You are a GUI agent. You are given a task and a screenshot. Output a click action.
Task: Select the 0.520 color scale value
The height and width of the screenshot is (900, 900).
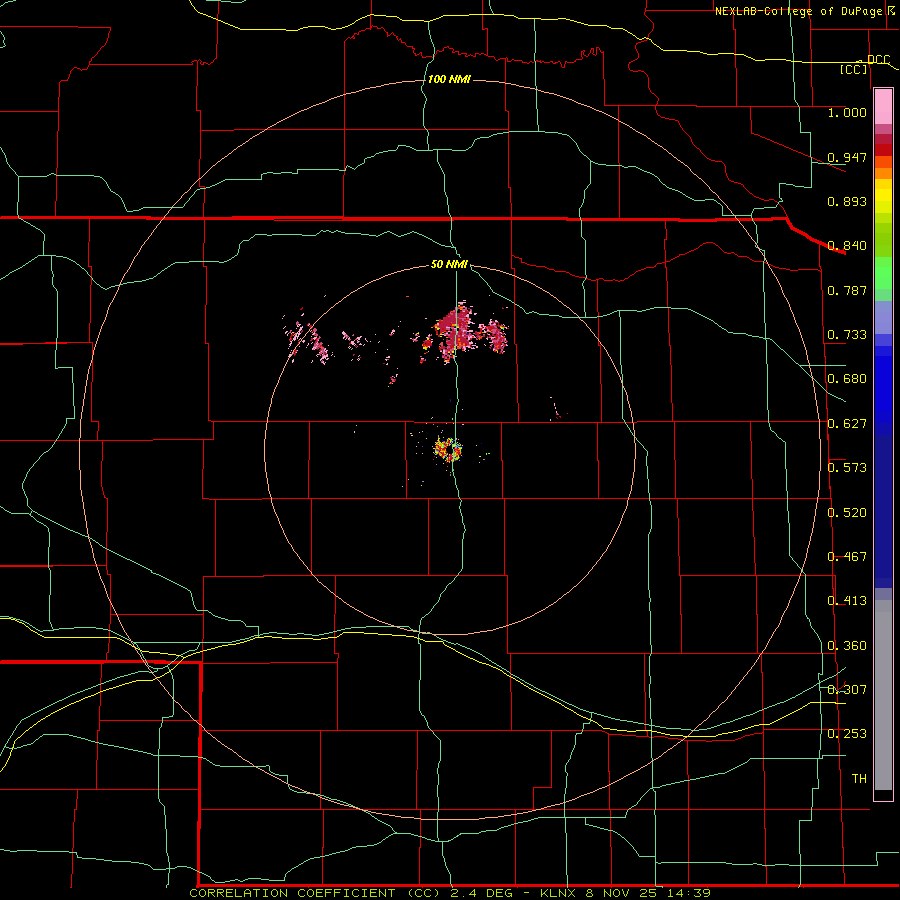tap(847, 513)
